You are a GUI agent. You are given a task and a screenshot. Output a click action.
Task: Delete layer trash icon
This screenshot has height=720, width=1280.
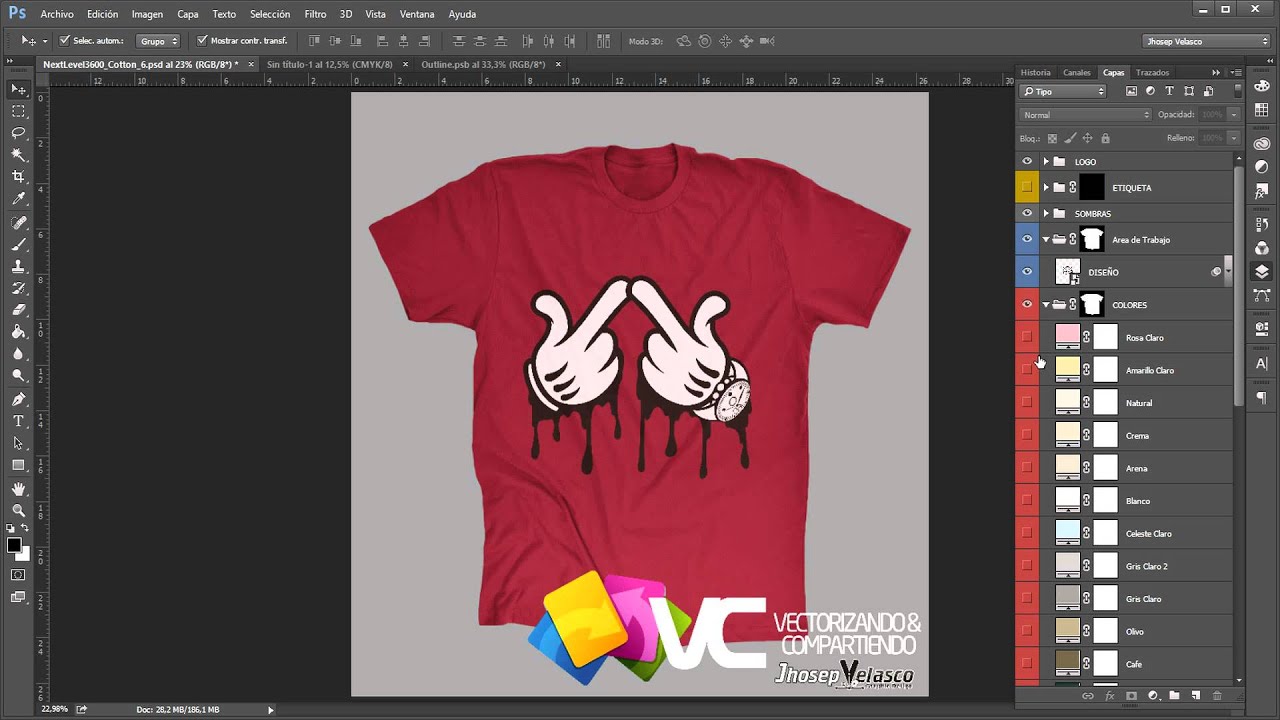click(1217, 695)
